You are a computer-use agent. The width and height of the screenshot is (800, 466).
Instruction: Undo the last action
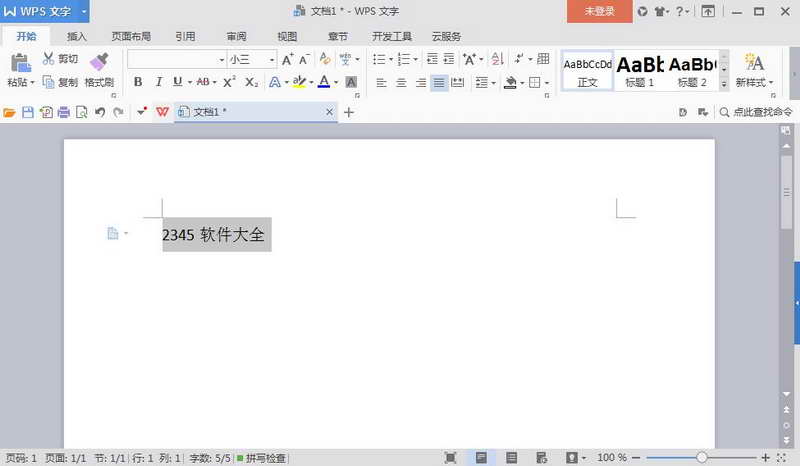100,112
